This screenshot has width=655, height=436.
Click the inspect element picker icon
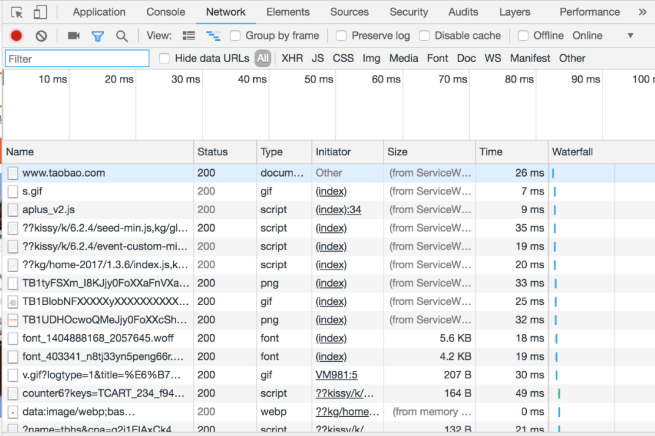(x=17, y=12)
